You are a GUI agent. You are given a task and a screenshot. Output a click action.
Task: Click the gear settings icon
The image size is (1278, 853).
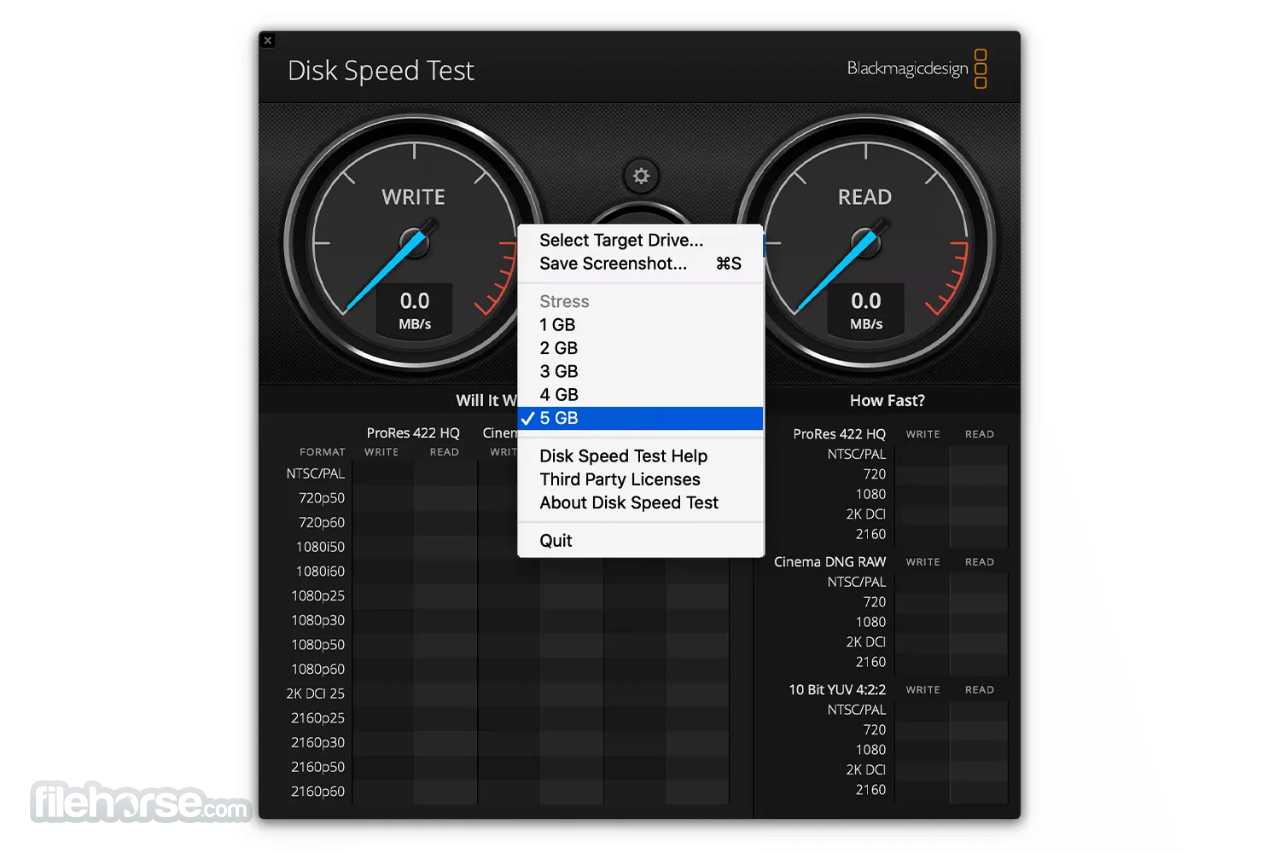coord(641,176)
